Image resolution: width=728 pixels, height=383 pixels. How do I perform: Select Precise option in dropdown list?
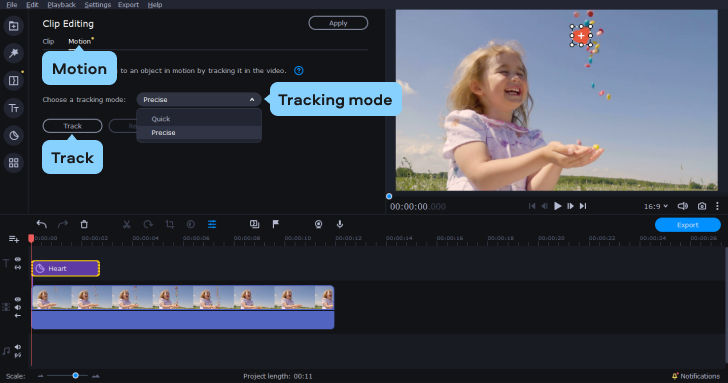199,133
